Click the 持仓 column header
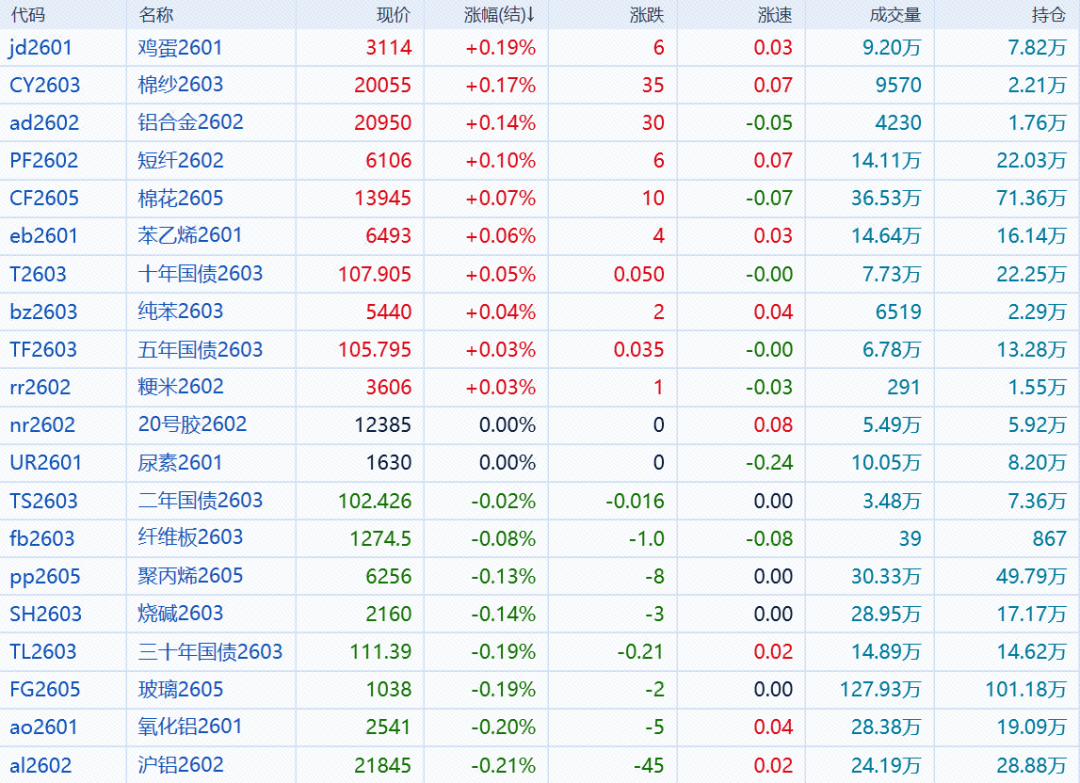 tap(1048, 15)
